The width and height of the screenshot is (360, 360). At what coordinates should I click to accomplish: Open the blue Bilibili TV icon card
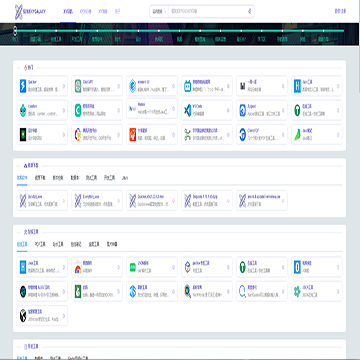coord(207,86)
